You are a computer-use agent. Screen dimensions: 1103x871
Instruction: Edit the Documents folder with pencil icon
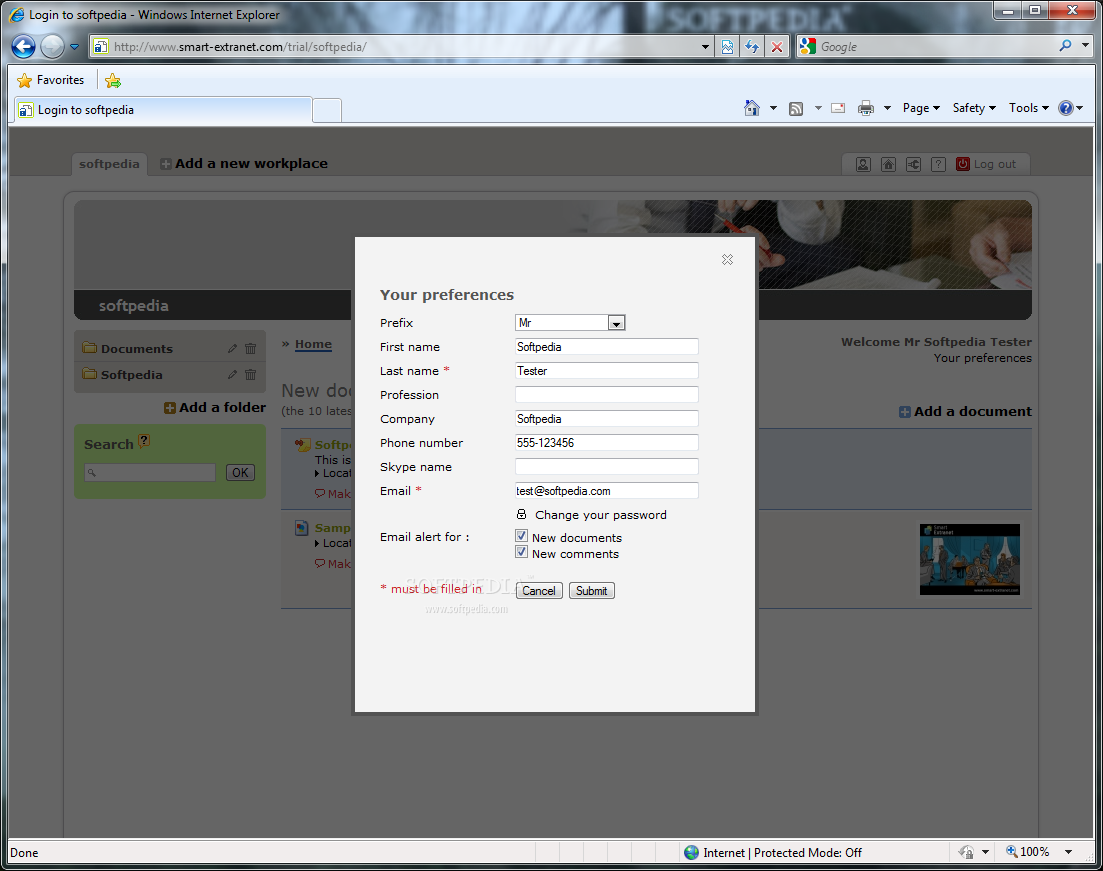pos(232,348)
